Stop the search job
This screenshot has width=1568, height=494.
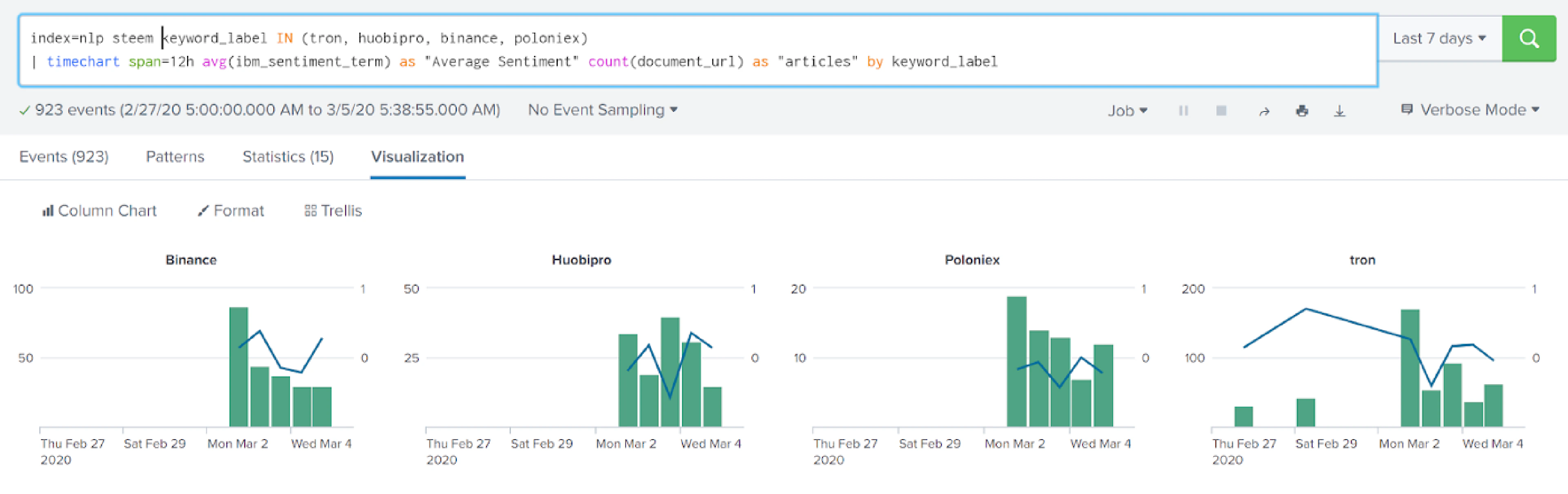tap(1221, 111)
